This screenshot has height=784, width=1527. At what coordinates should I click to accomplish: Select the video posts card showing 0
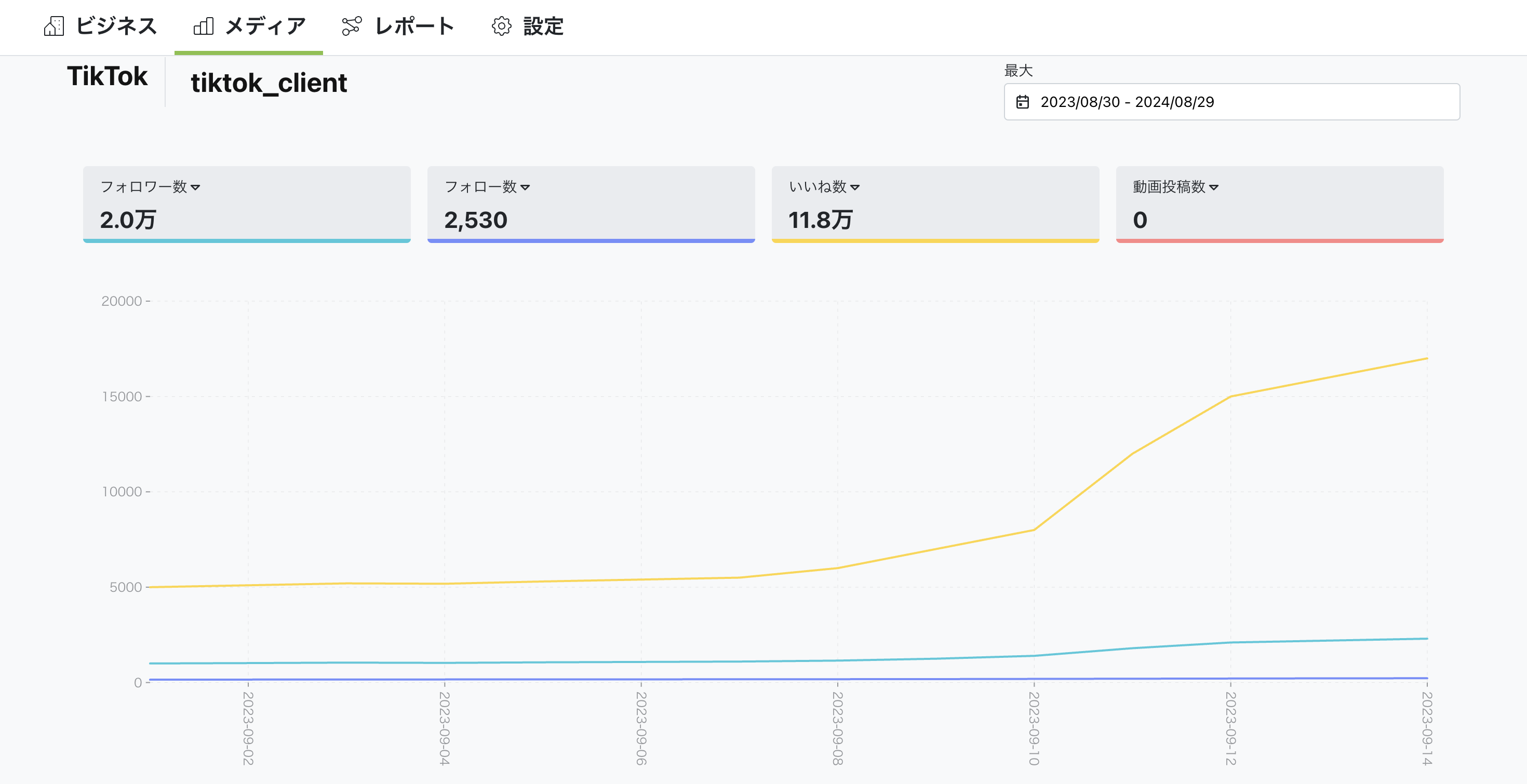coord(1280,205)
